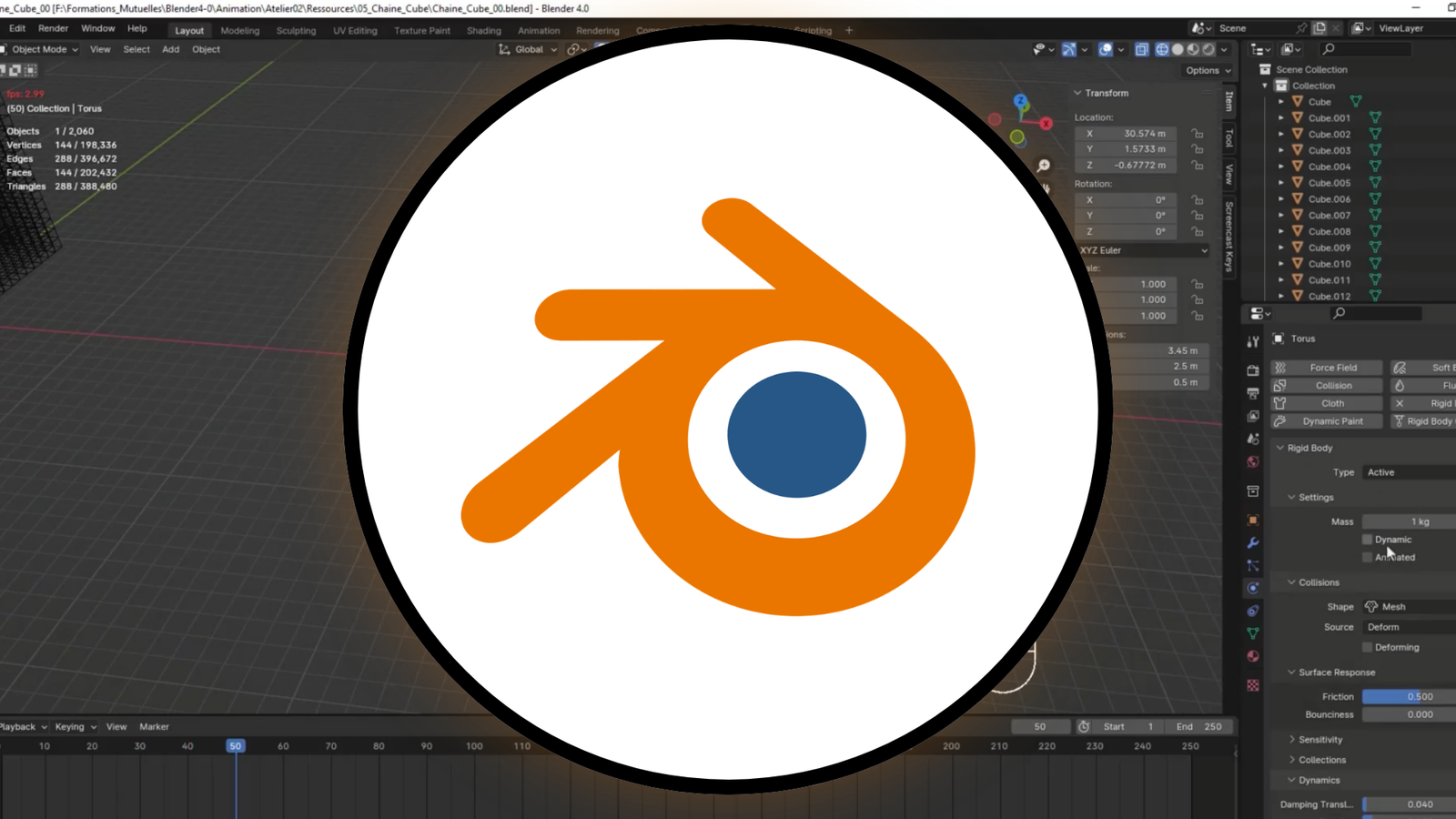This screenshot has height=819, width=1456.
Task: Open the Object Mode dropdown
Action: tap(40, 49)
